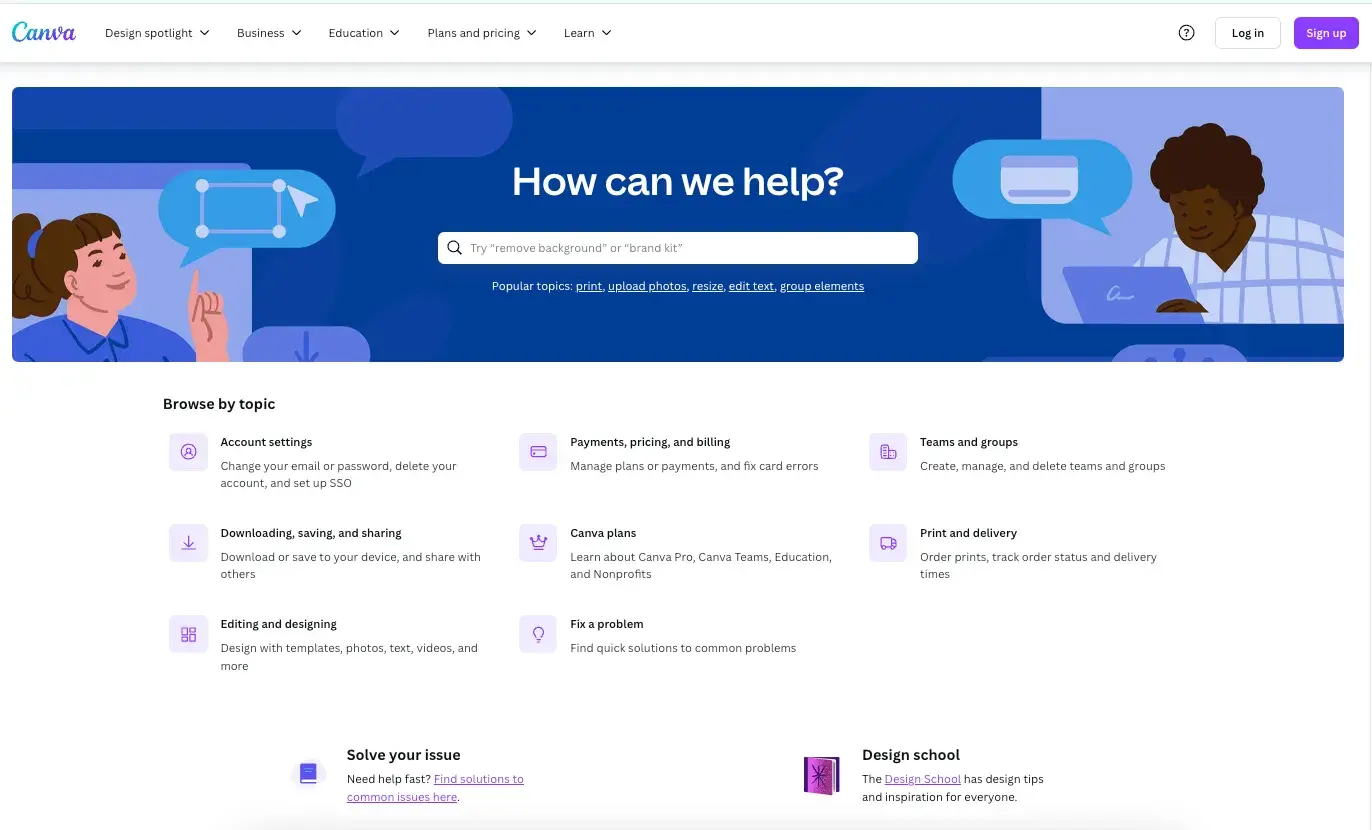Select the Print and delivery truck icon
The width and height of the screenshot is (1372, 830).
(887, 543)
